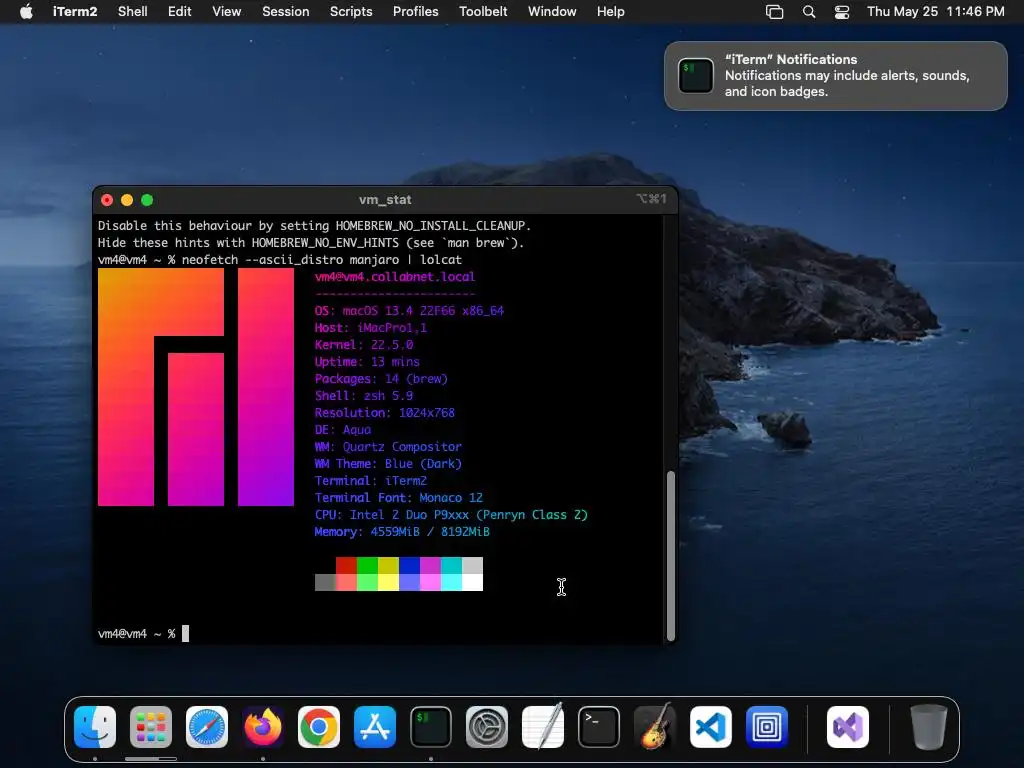Open GarageBand guitar icon in Dock
The image size is (1024, 768).
(x=655, y=726)
